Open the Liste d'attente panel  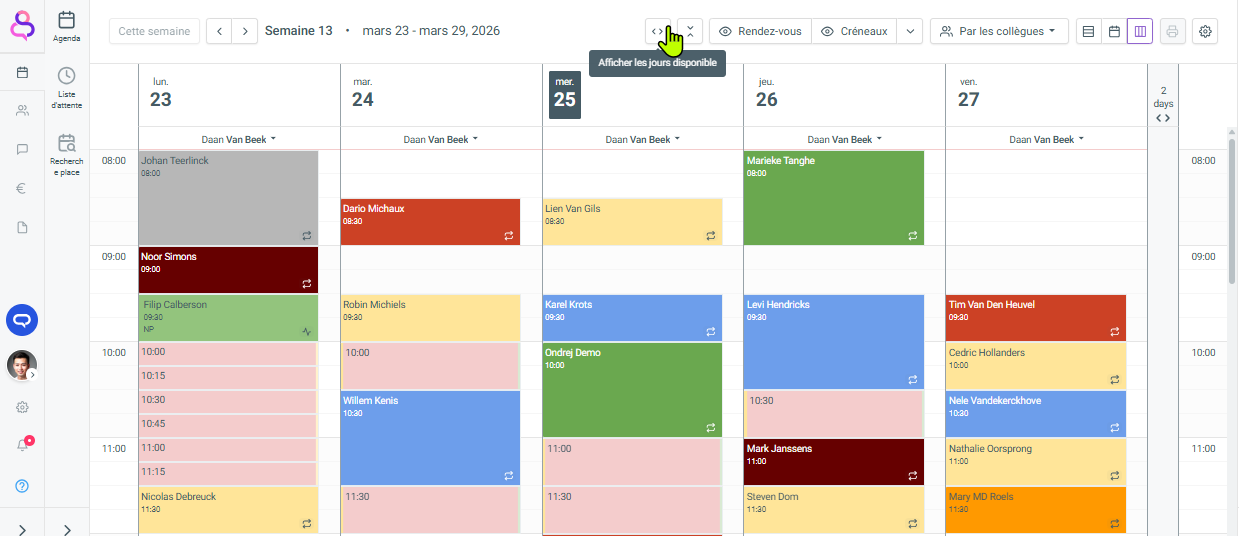pos(67,87)
